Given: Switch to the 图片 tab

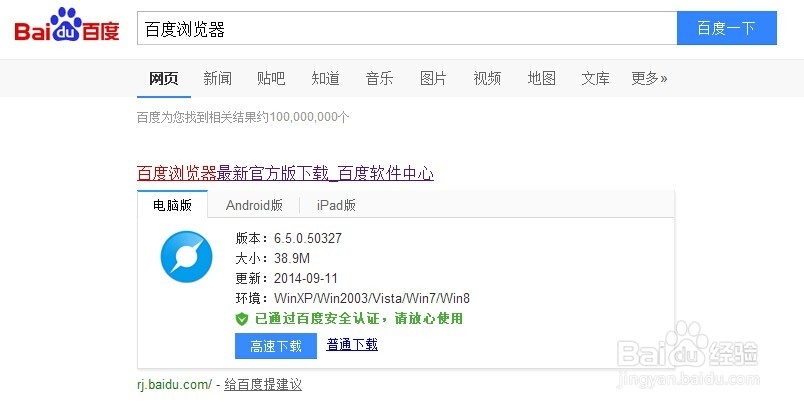Looking at the screenshot, I should [433, 78].
